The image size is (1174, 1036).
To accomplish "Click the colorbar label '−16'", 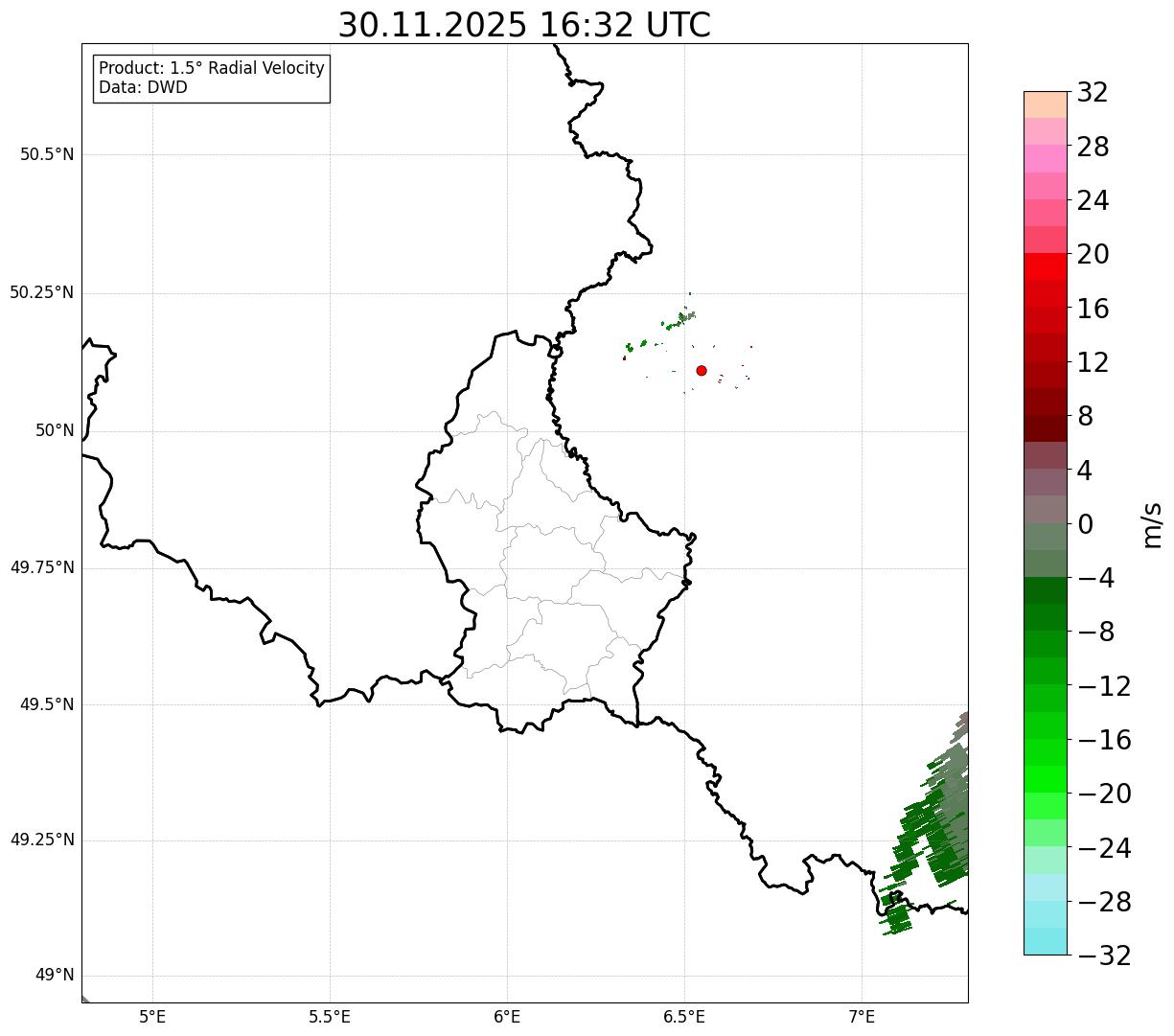I will tap(1104, 740).
